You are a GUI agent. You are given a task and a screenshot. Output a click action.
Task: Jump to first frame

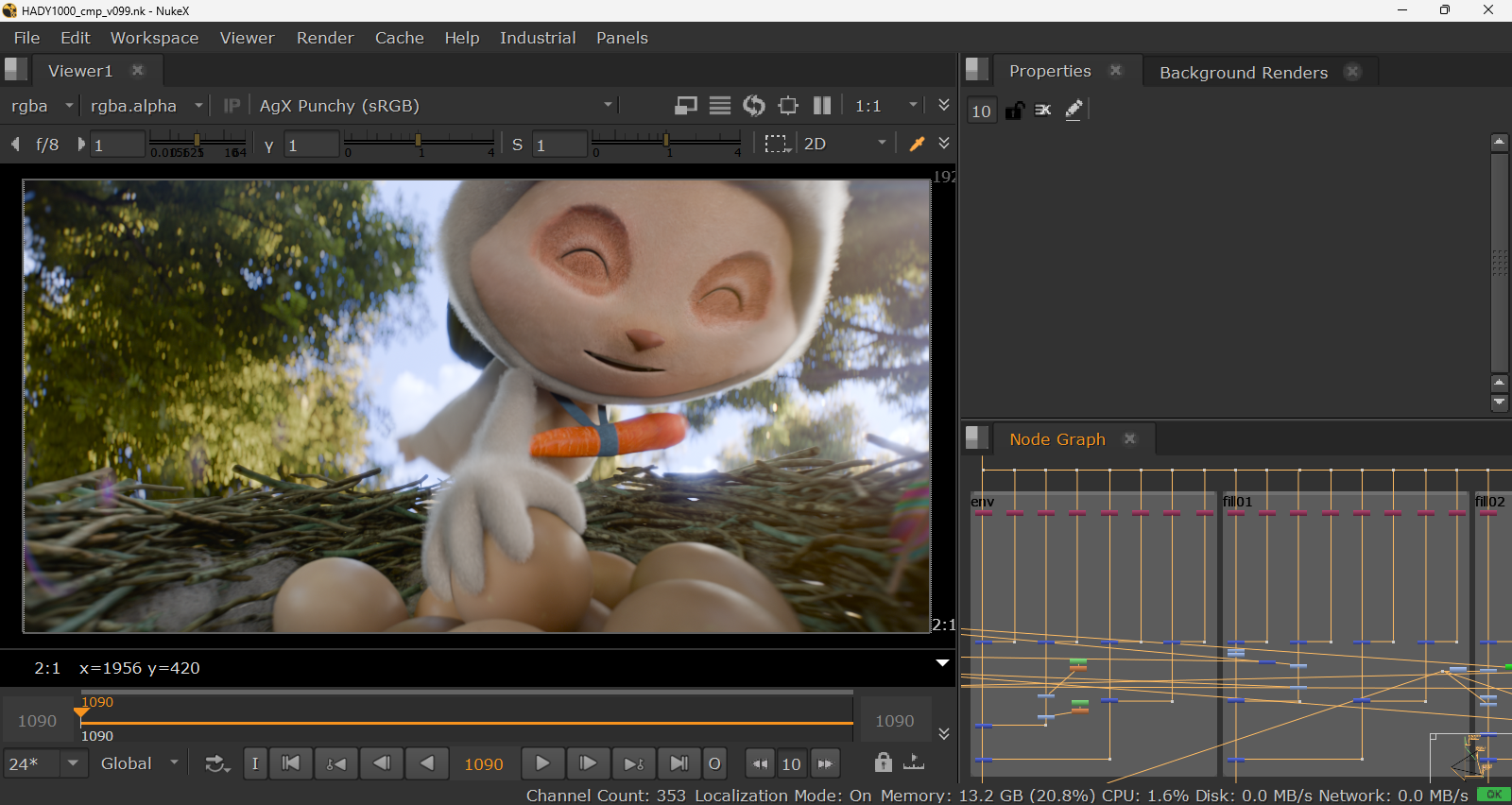291,763
